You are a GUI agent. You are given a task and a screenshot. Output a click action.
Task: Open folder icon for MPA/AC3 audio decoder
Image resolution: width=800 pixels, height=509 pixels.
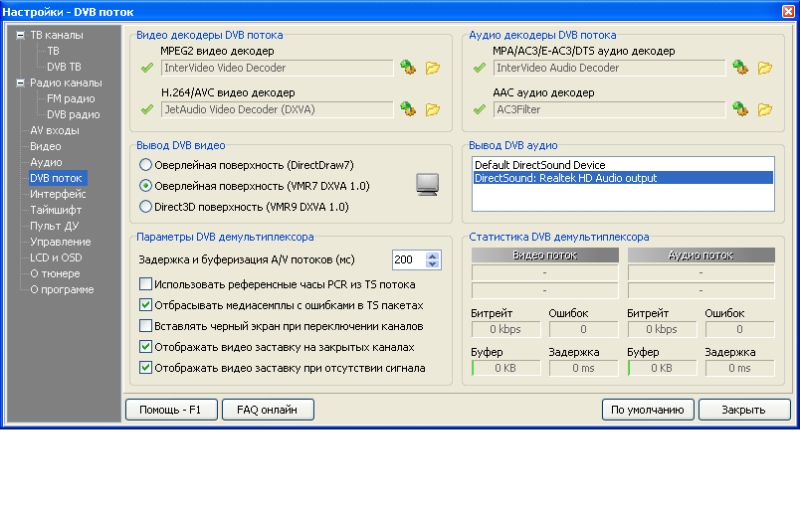pos(765,68)
